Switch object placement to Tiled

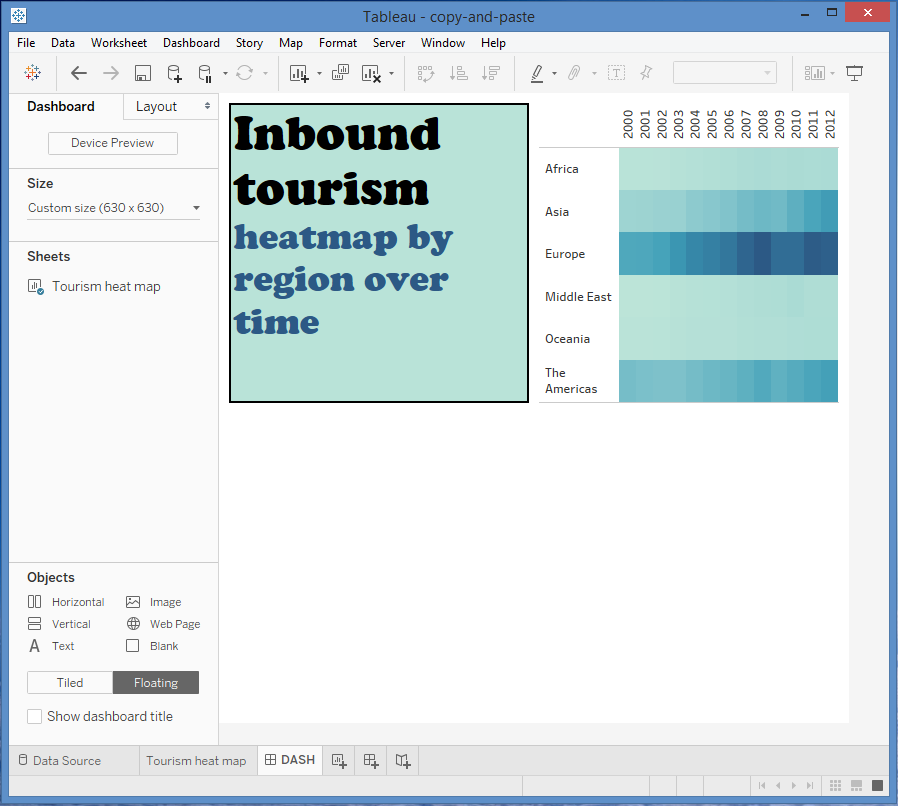(x=70, y=683)
